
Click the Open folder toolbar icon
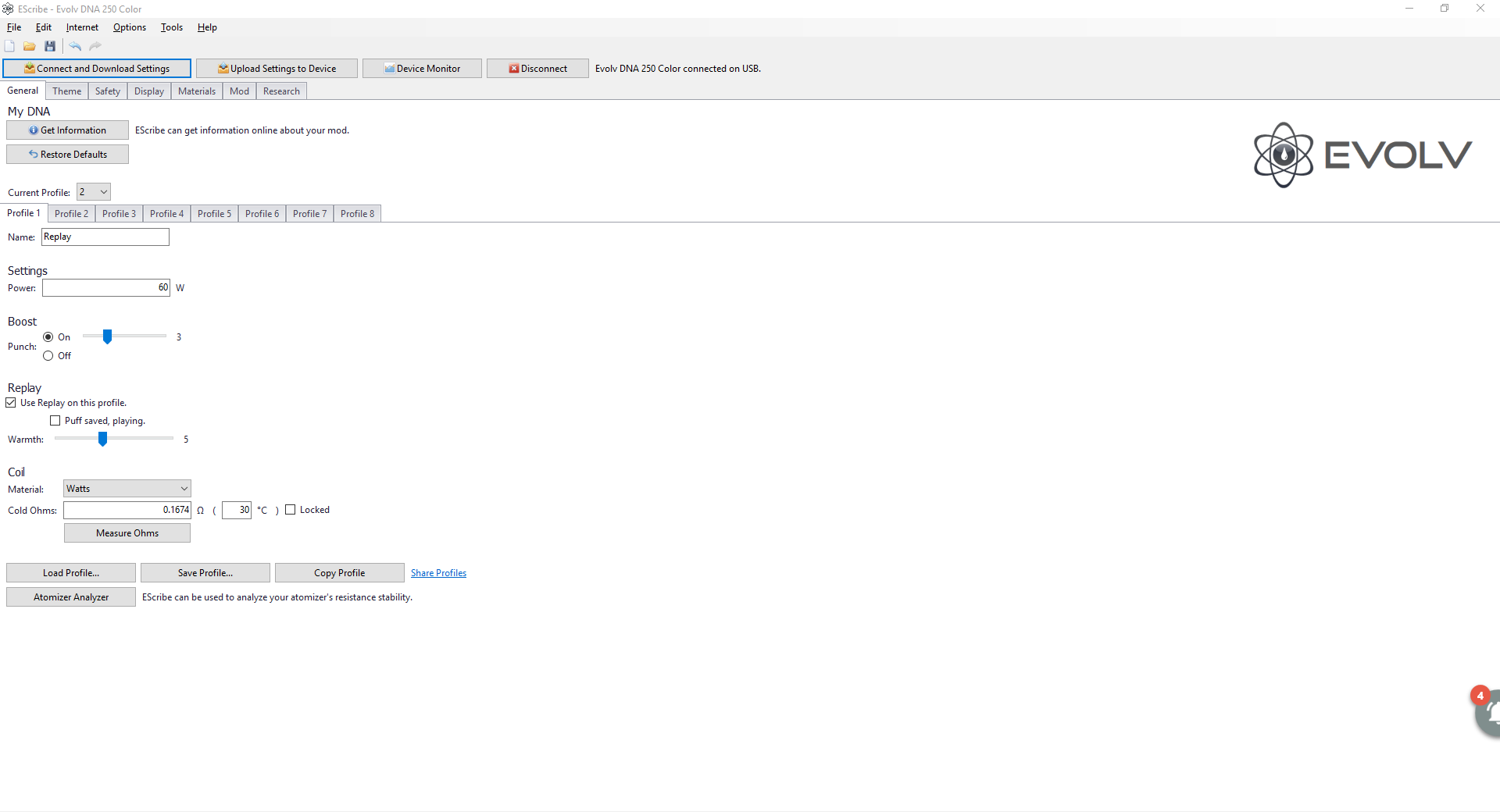coord(30,47)
